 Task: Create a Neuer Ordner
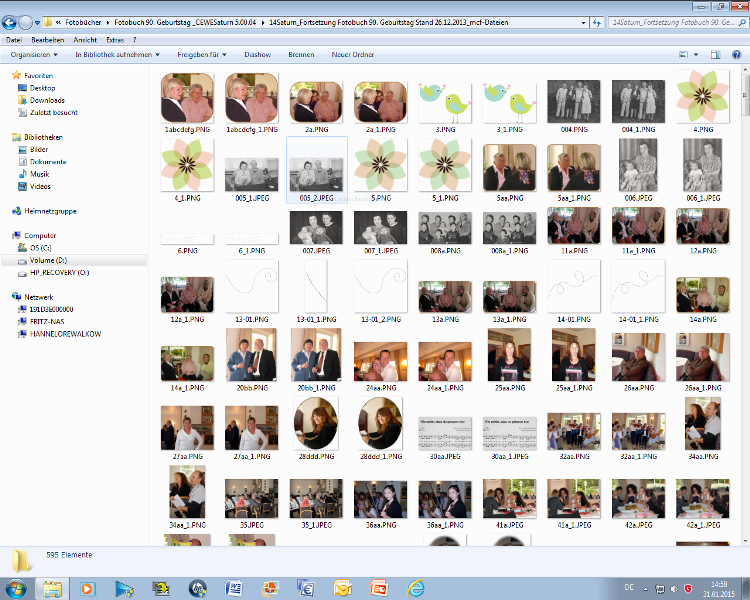[353, 55]
